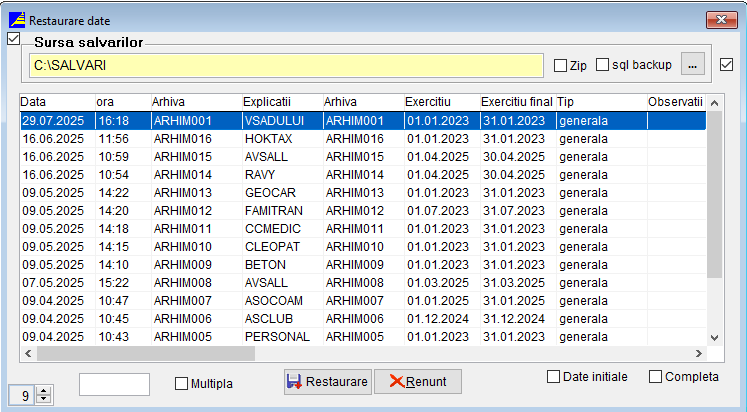The image size is (747, 412).
Task: Click the Exercitiu final column header
Action: pyautogui.click(x=518, y=102)
